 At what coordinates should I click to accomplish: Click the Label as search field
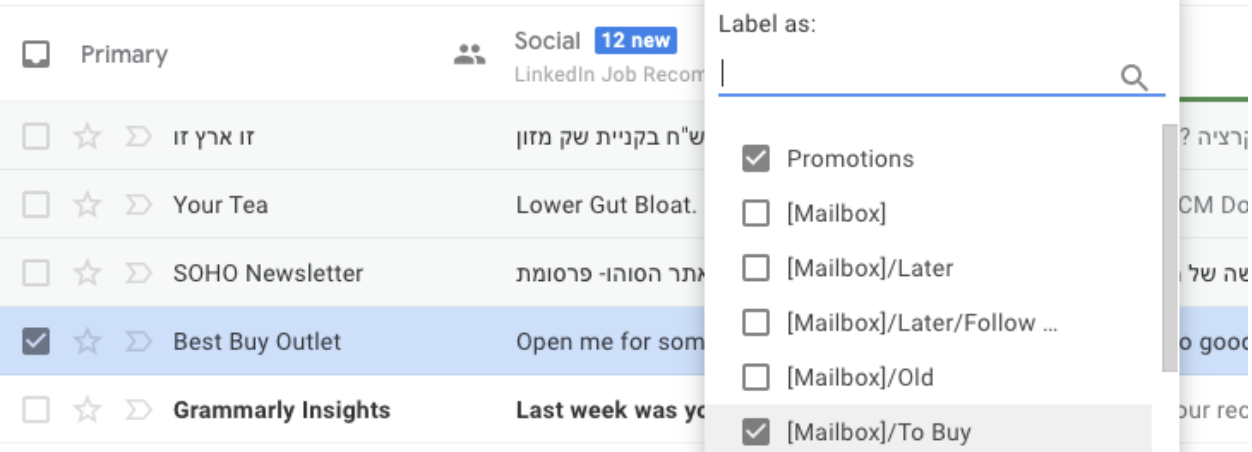[x=915, y=76]
